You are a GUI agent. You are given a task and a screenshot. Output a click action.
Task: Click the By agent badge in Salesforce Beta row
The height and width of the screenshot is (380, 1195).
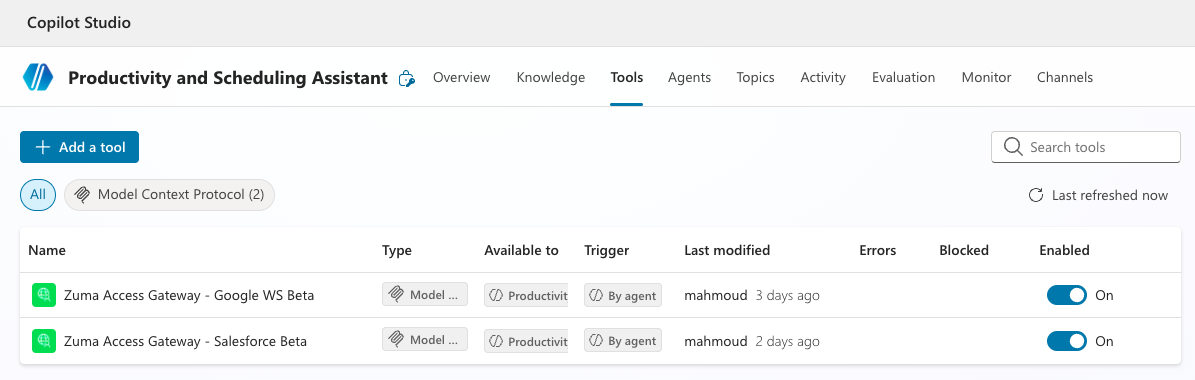pos(623,340)
